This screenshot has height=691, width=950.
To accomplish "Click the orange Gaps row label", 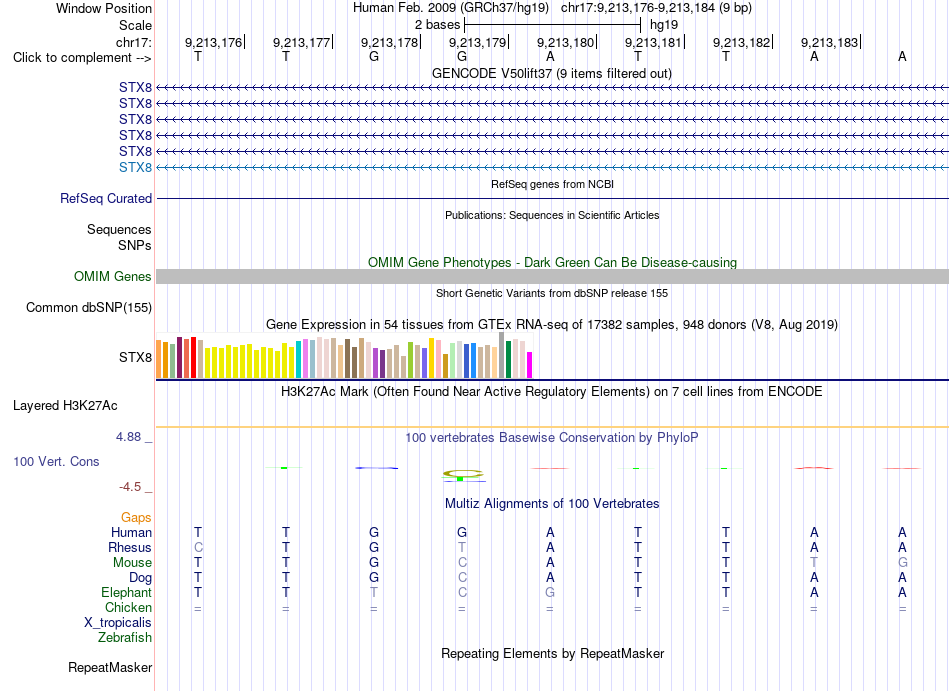I will click(136, 518).
